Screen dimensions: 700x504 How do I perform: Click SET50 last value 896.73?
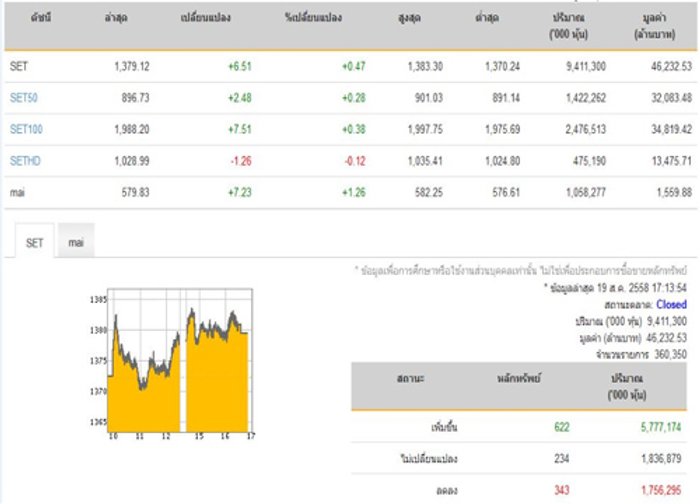pos(136,98)
